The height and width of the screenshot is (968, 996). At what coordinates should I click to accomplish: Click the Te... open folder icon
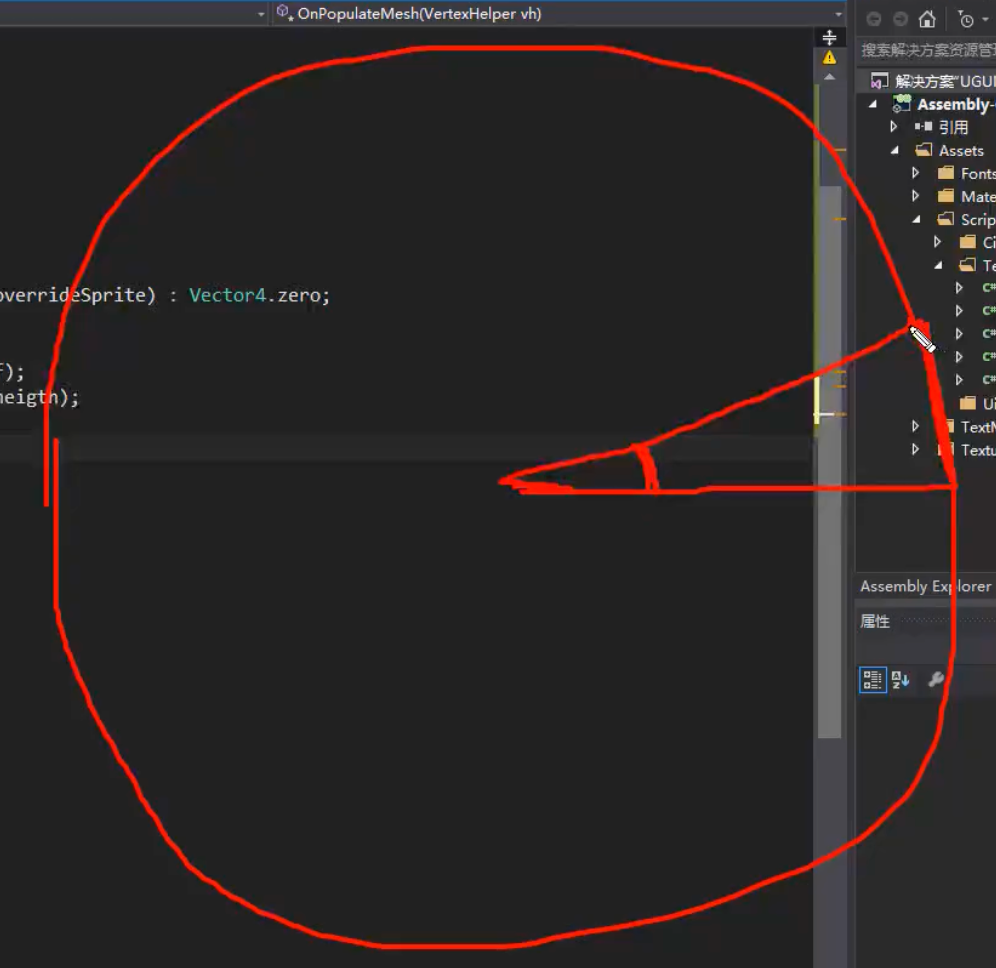[x=967, y=264]
